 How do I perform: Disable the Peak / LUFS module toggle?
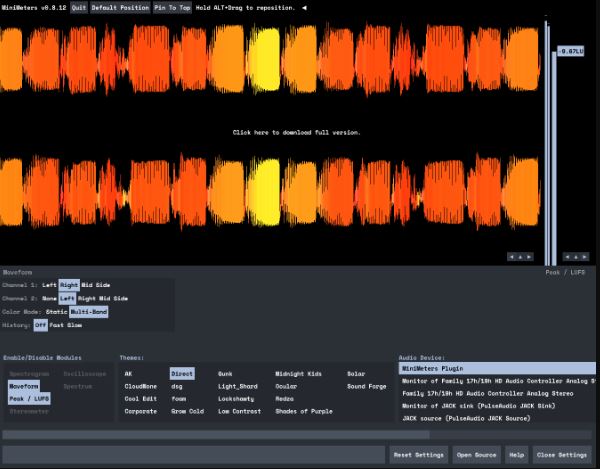coord(29,399)
